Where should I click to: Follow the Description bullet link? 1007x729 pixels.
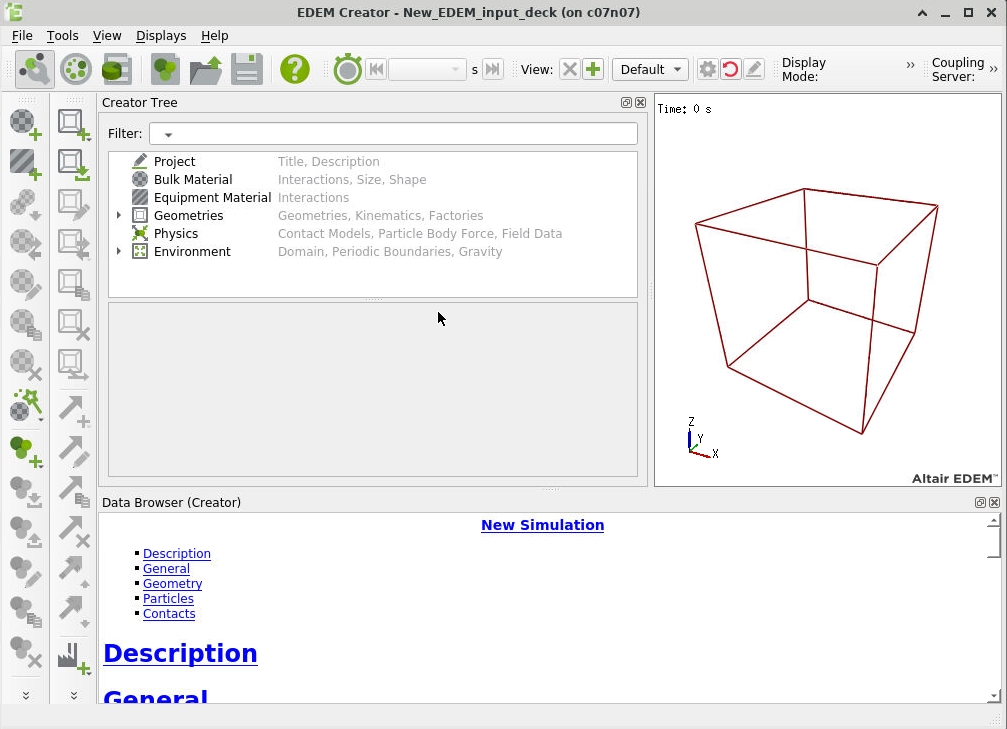click(177, 553)
